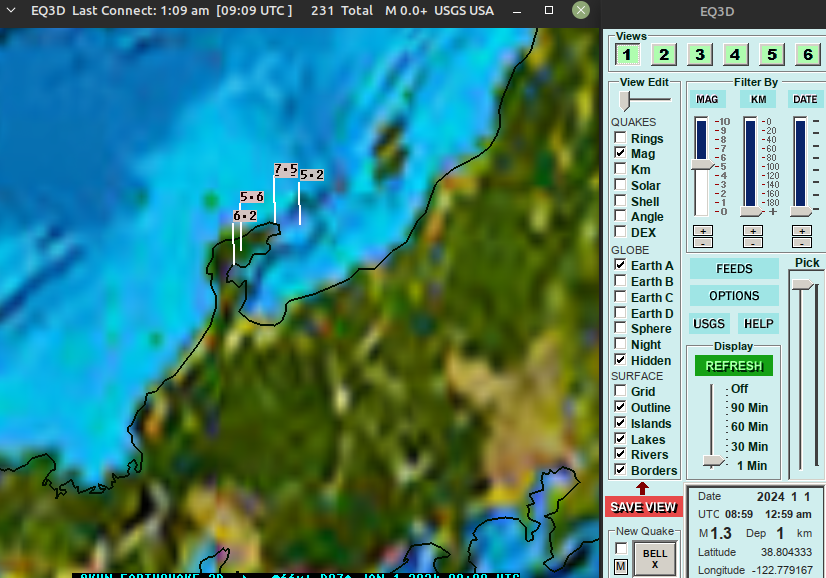Open the OPTIONS panel
826x578 pixels.
click(x=734, y=296)
